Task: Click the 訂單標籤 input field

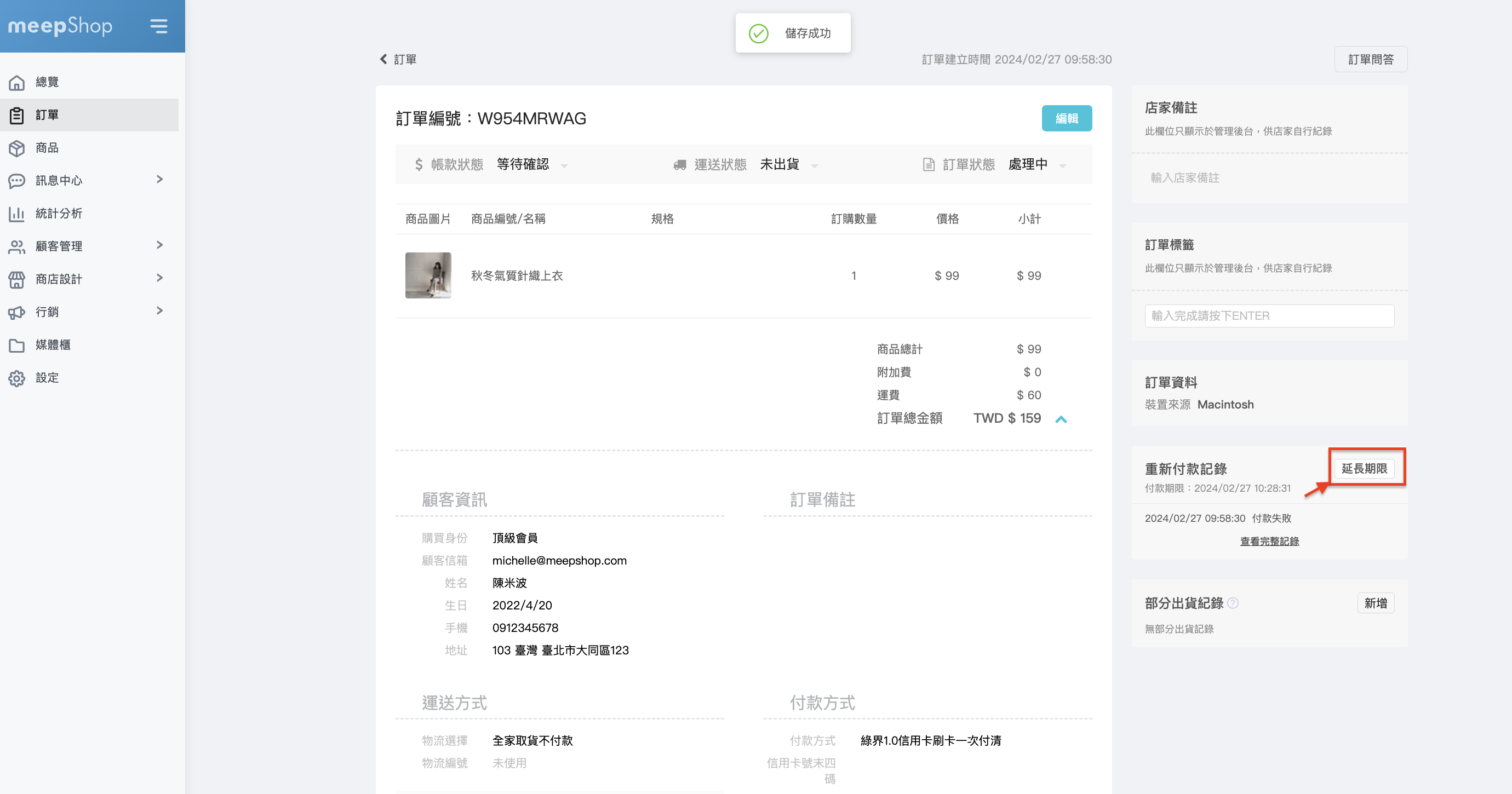Action: (x=1269, y=316)
